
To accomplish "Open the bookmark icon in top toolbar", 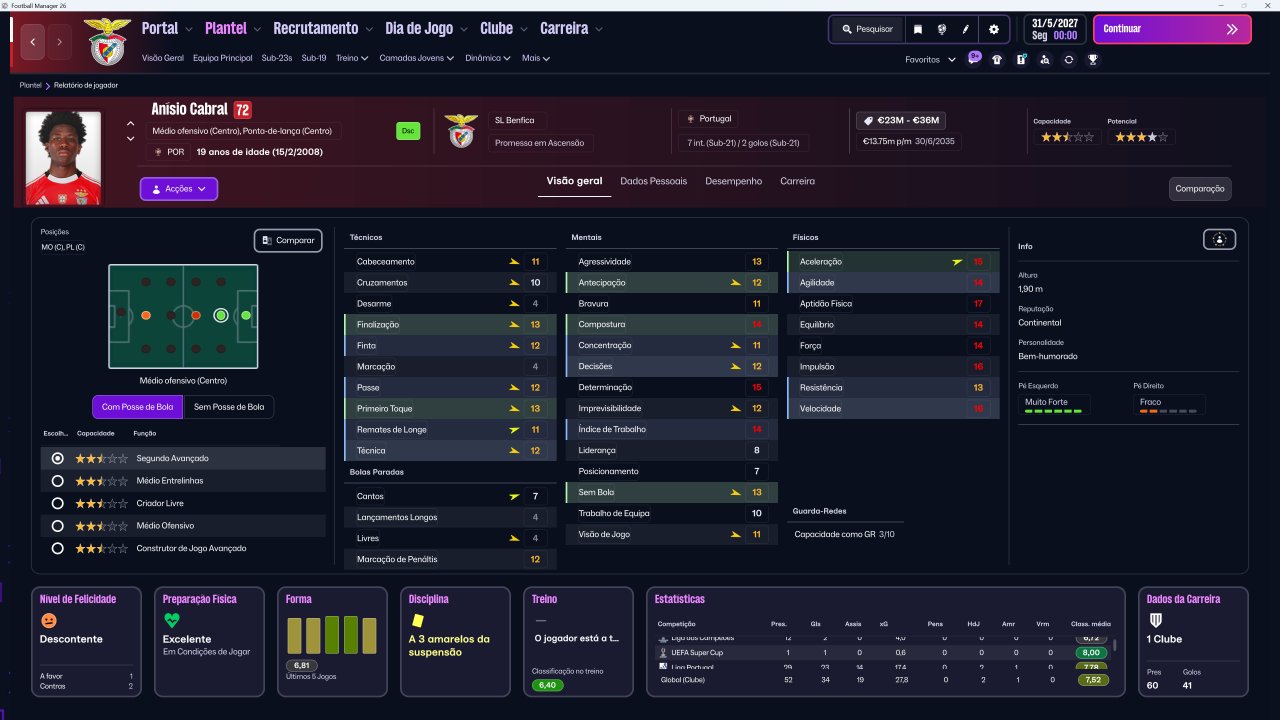I will [x=918, y=29].
